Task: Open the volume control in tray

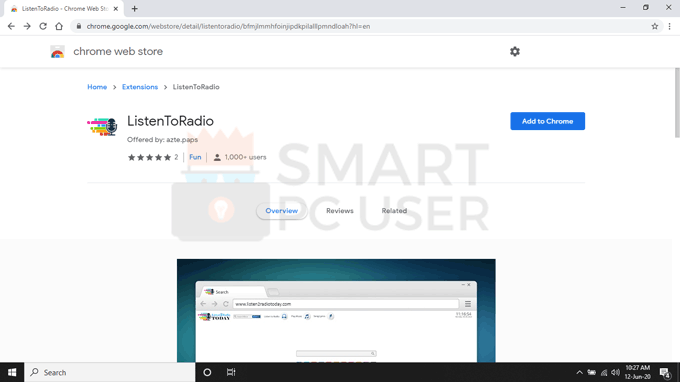Action: click(x=615, y=372)
